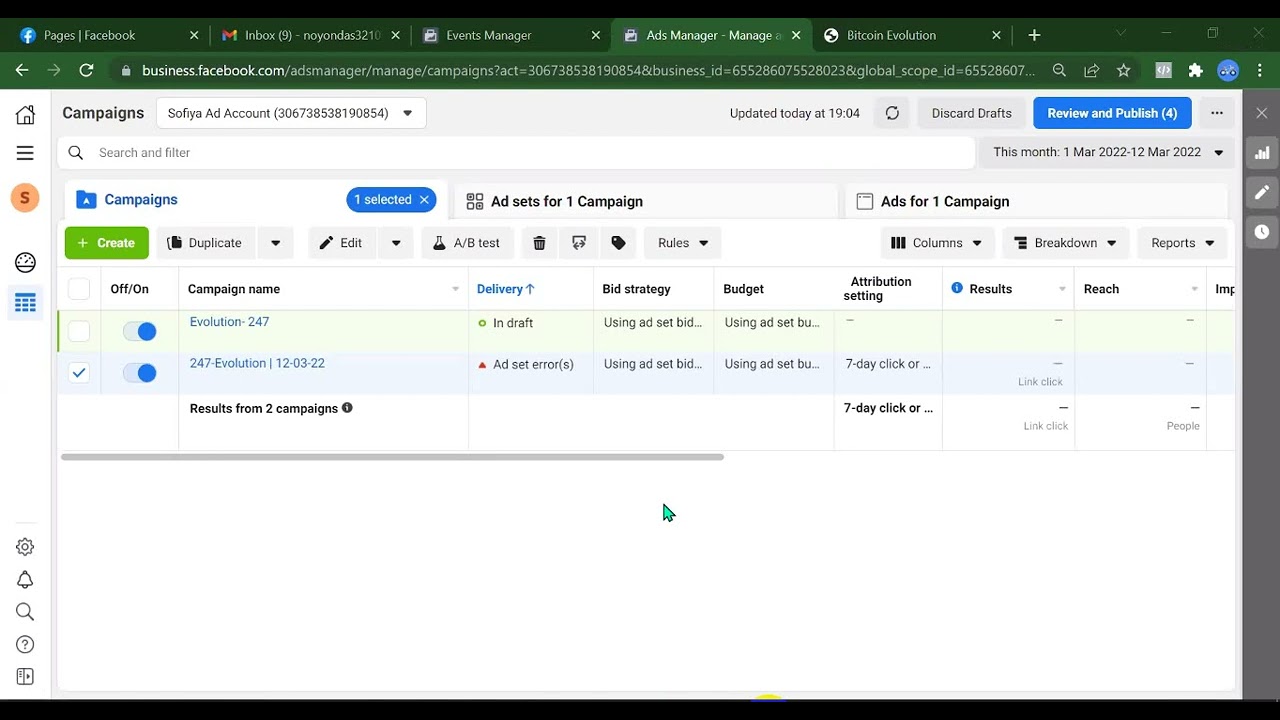
Task: Open notifications bell in left sidebar
Action: point(25,580)
